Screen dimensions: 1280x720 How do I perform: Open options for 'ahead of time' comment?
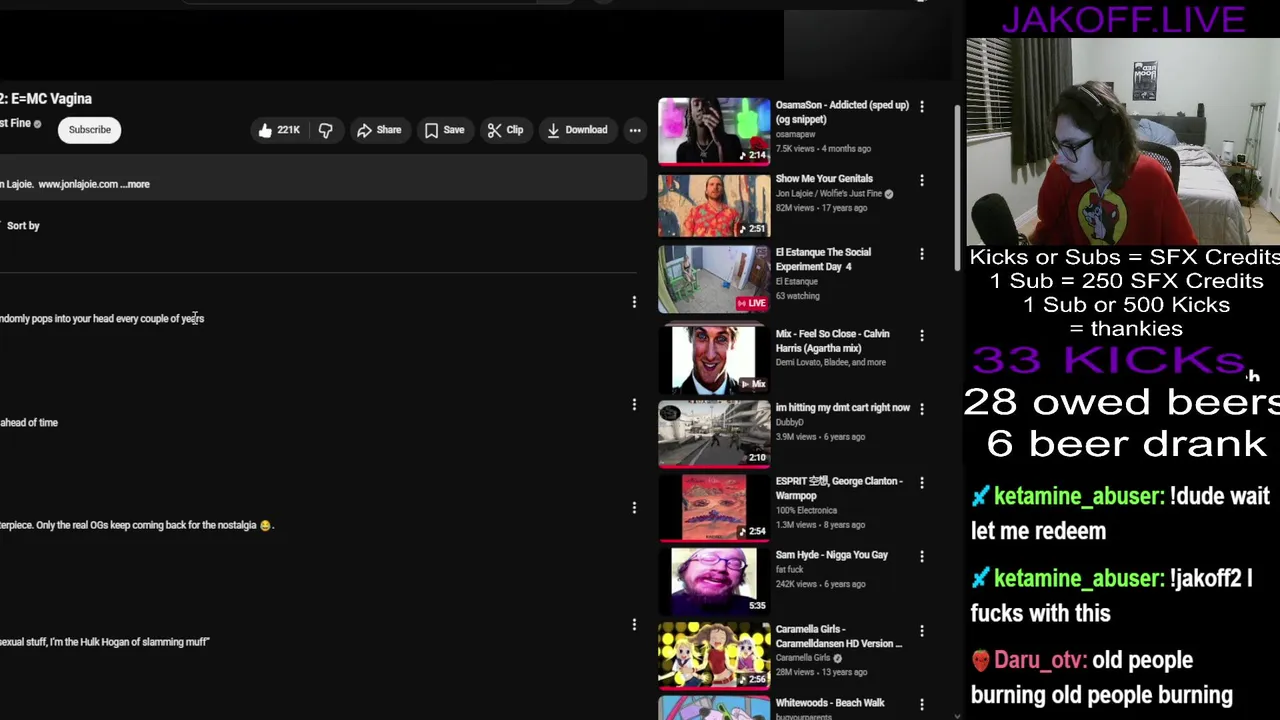(x=634, y=405)
